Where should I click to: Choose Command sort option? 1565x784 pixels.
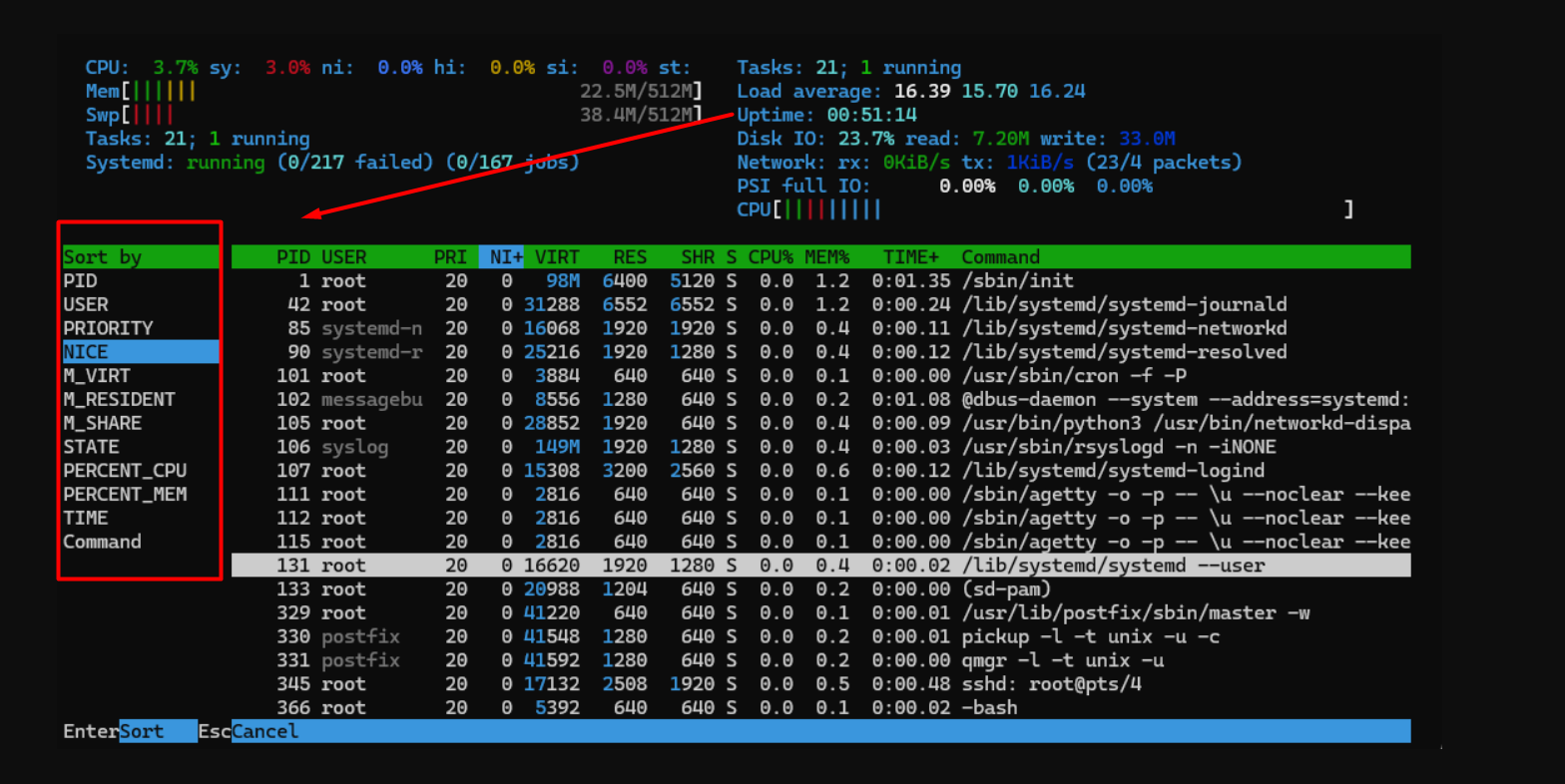pyautogui.click(x=102, y=543)
